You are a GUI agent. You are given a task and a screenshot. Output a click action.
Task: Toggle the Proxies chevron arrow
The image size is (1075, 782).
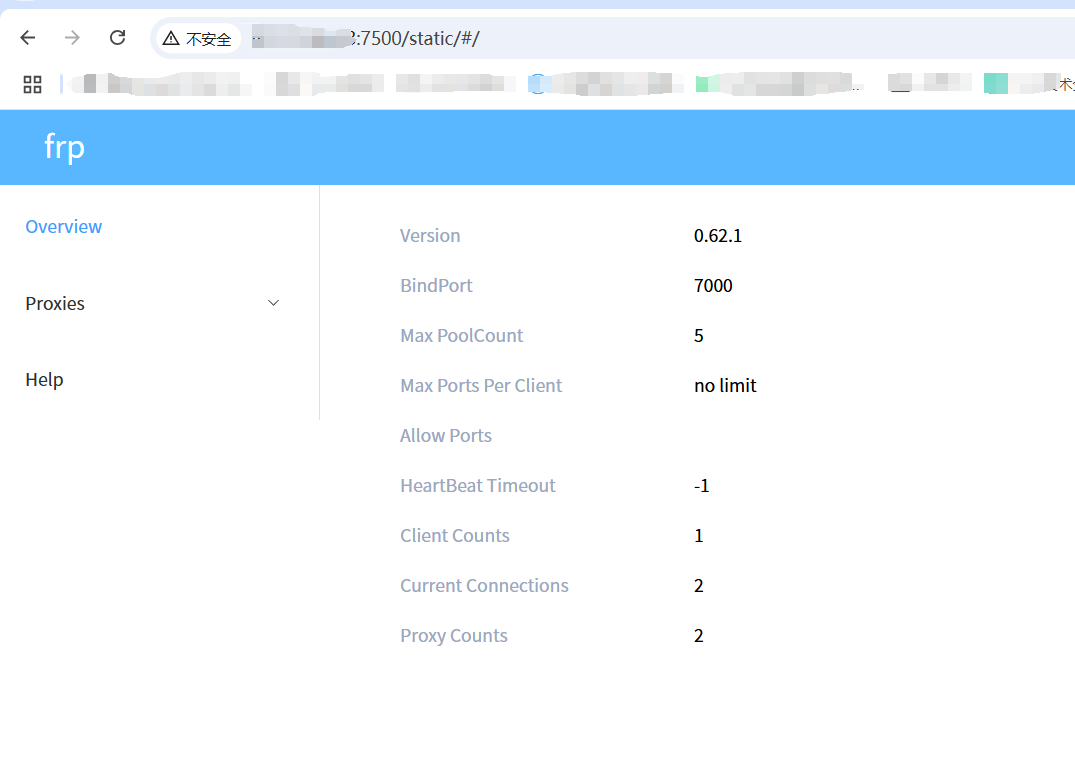[274, 303]
